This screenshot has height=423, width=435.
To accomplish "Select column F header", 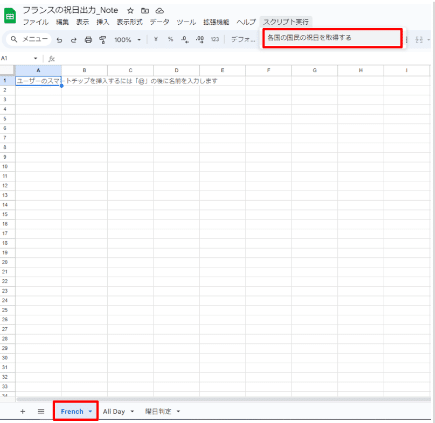I will (x=268, y=70).
